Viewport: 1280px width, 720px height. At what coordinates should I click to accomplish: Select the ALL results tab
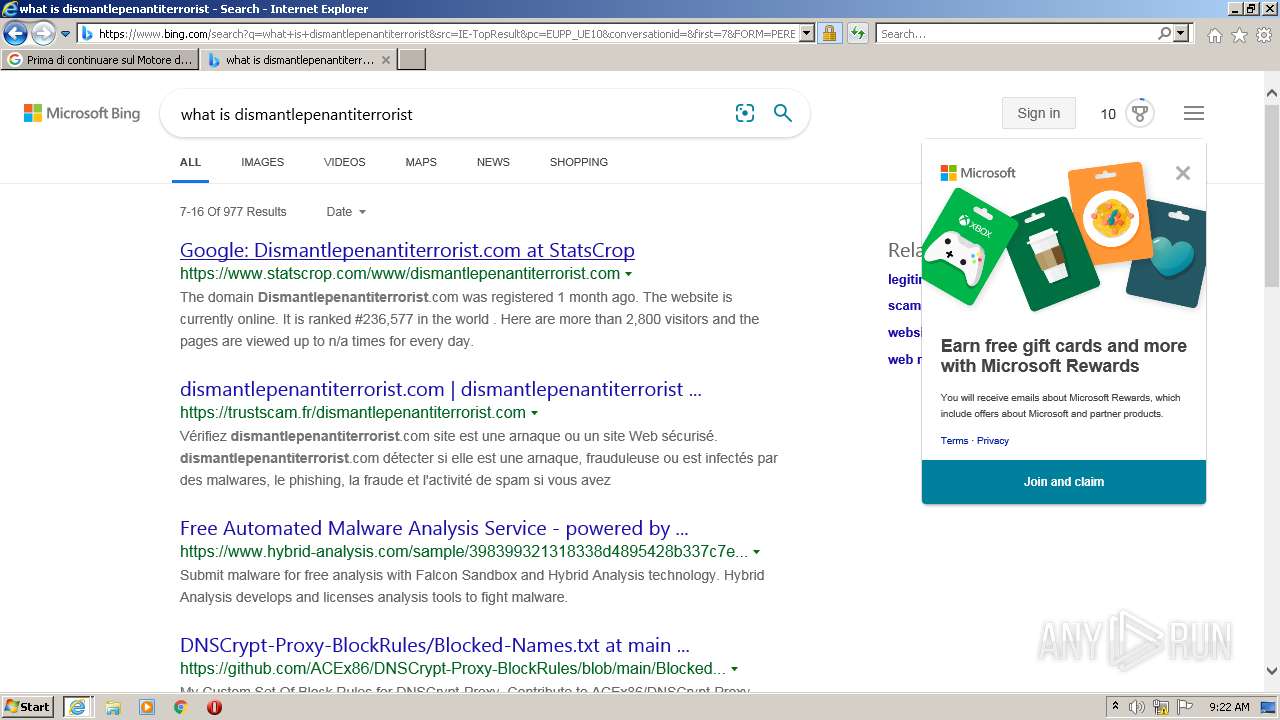click(x=190, y=162)
